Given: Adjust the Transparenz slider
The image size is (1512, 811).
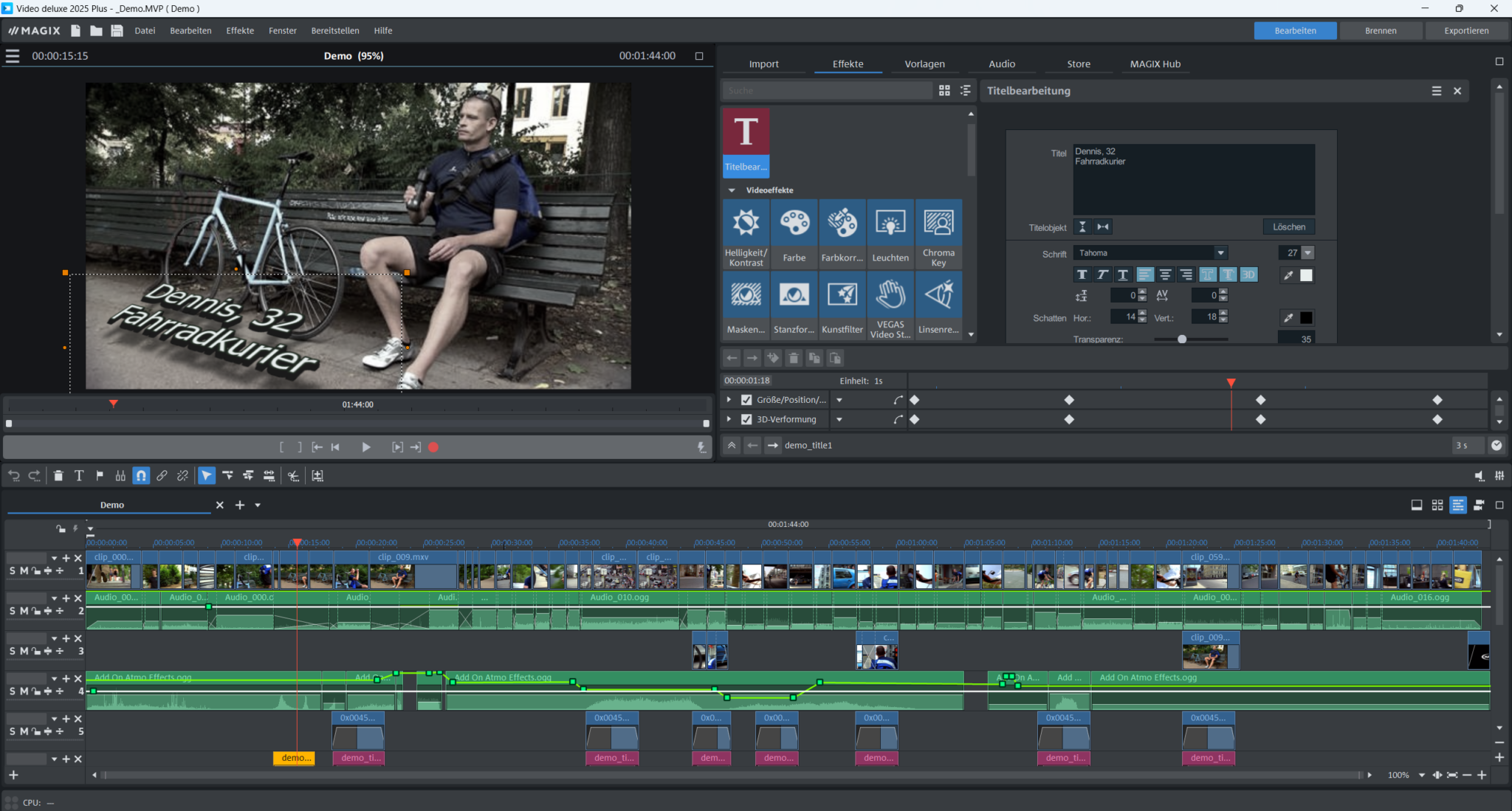Looking at the screenshot, I should (x=1181, y=339).
